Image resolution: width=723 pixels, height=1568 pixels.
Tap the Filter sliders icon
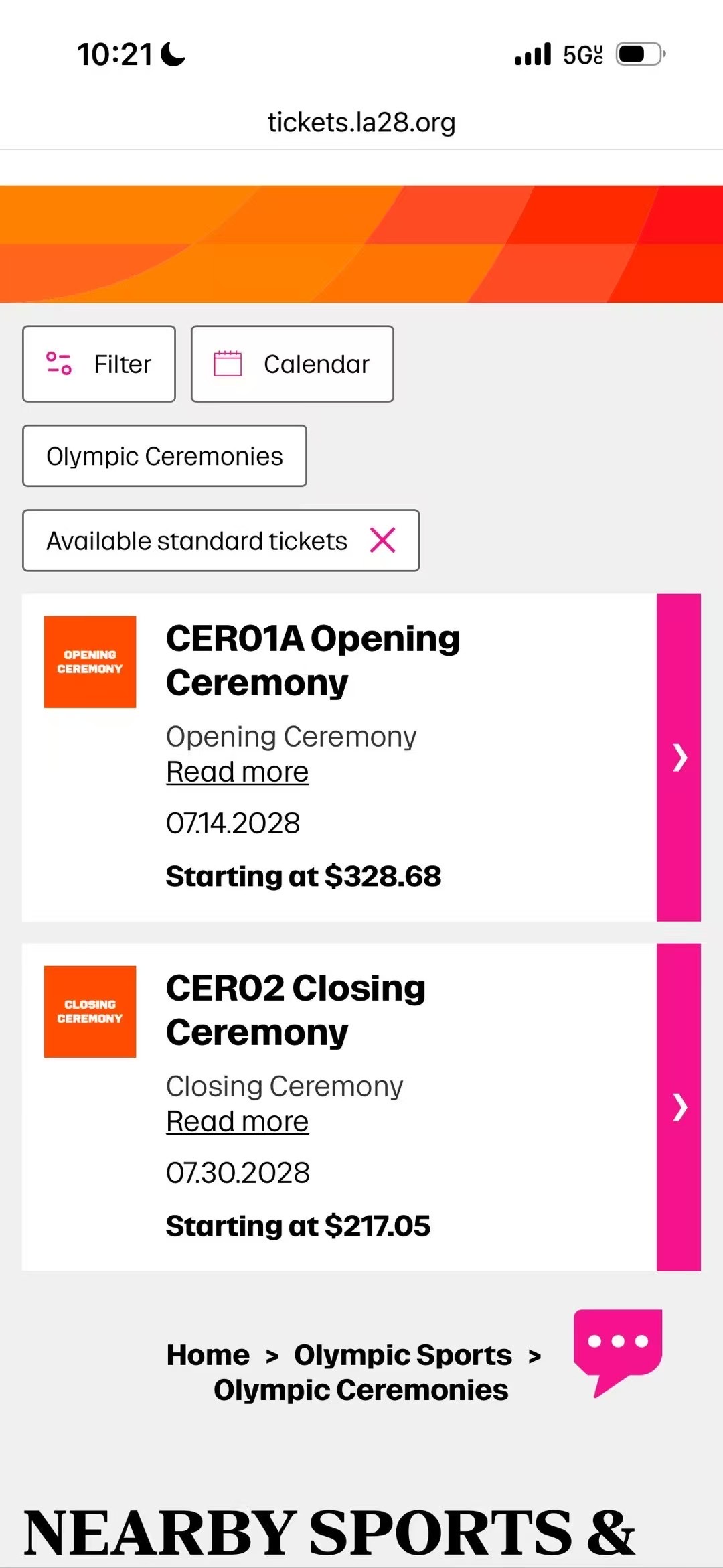point(59,364)
